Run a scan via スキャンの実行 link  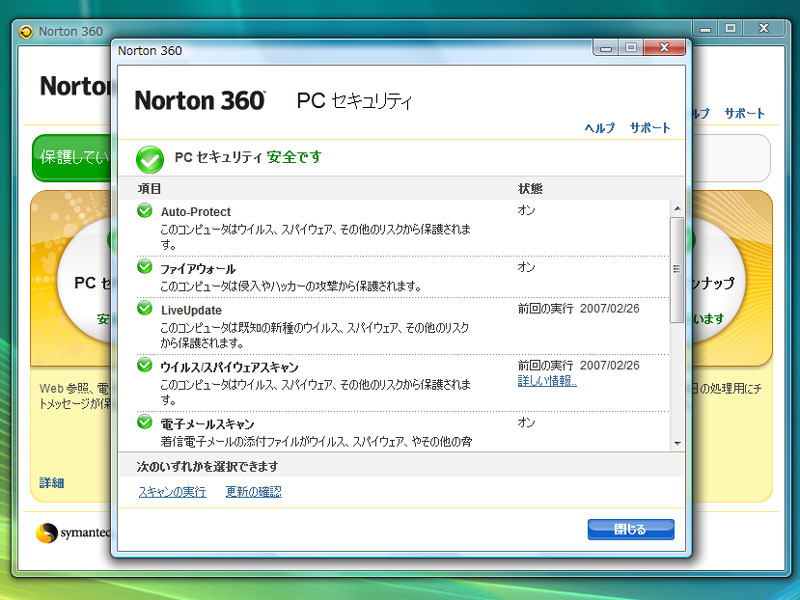[x=172, y=491]
